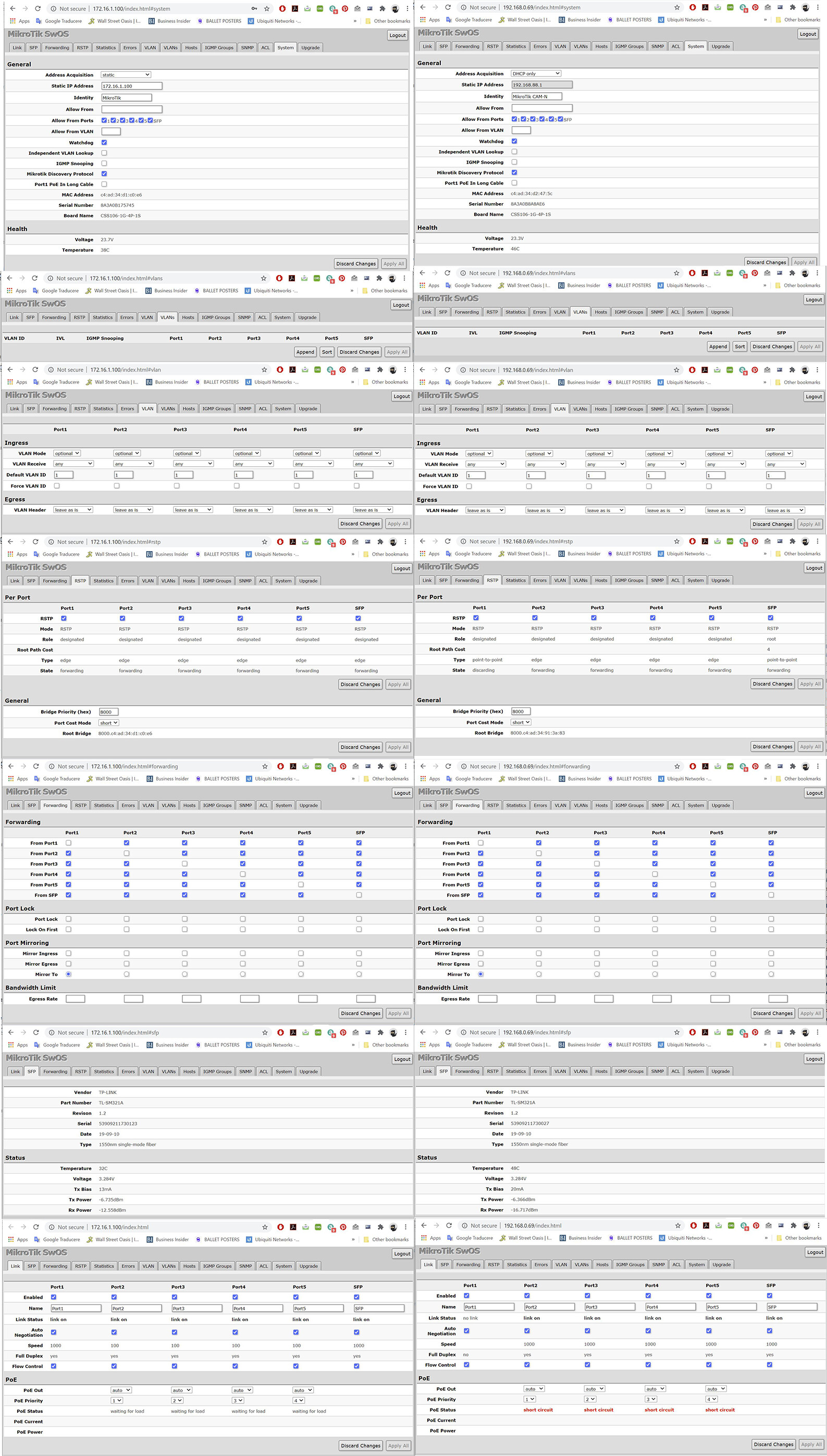Select the serial number 8A3A0B175745
Image resolution: width=827 pixels, height=1456 pixels.
point(118,205)
